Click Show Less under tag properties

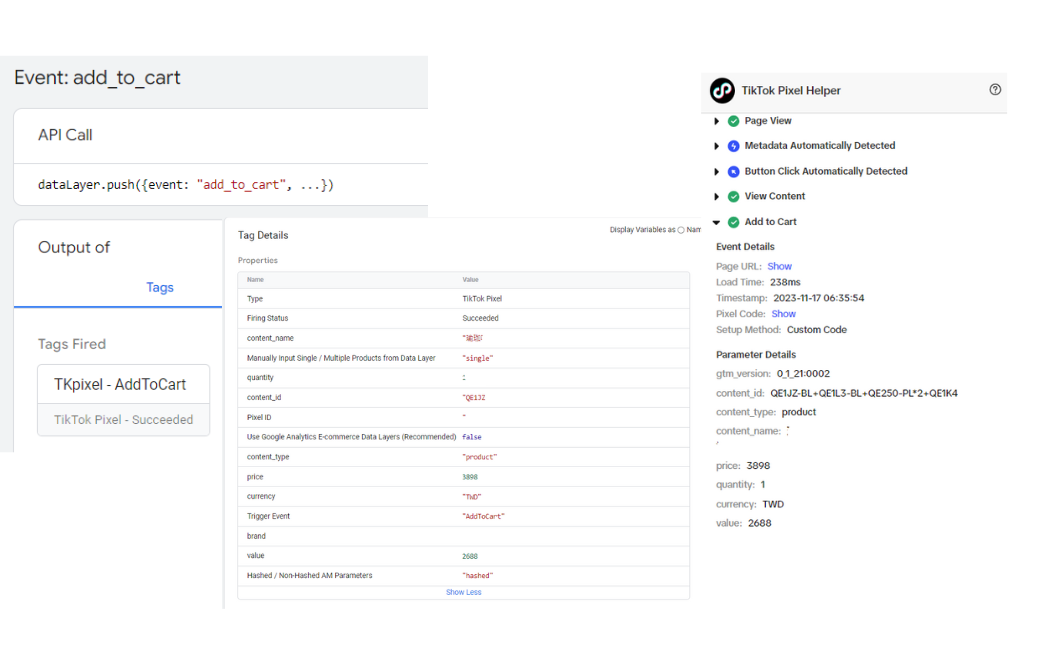pyautogui.click(x=464, y=592)
